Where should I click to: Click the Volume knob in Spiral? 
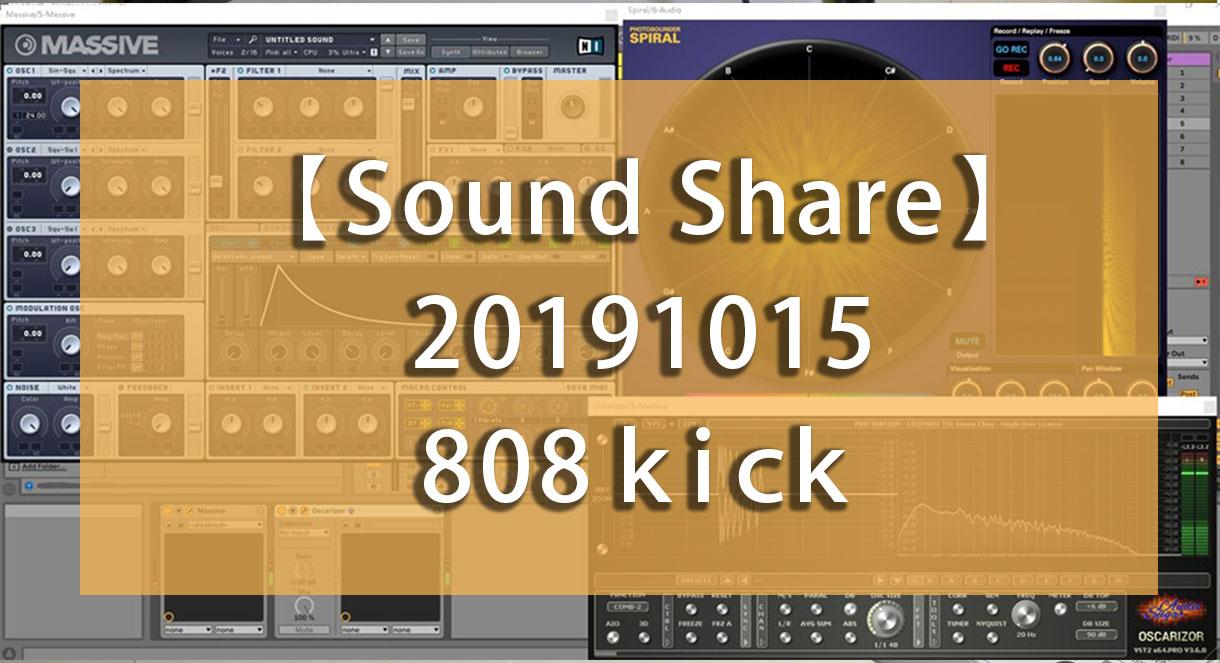[x=1142, y=59]
